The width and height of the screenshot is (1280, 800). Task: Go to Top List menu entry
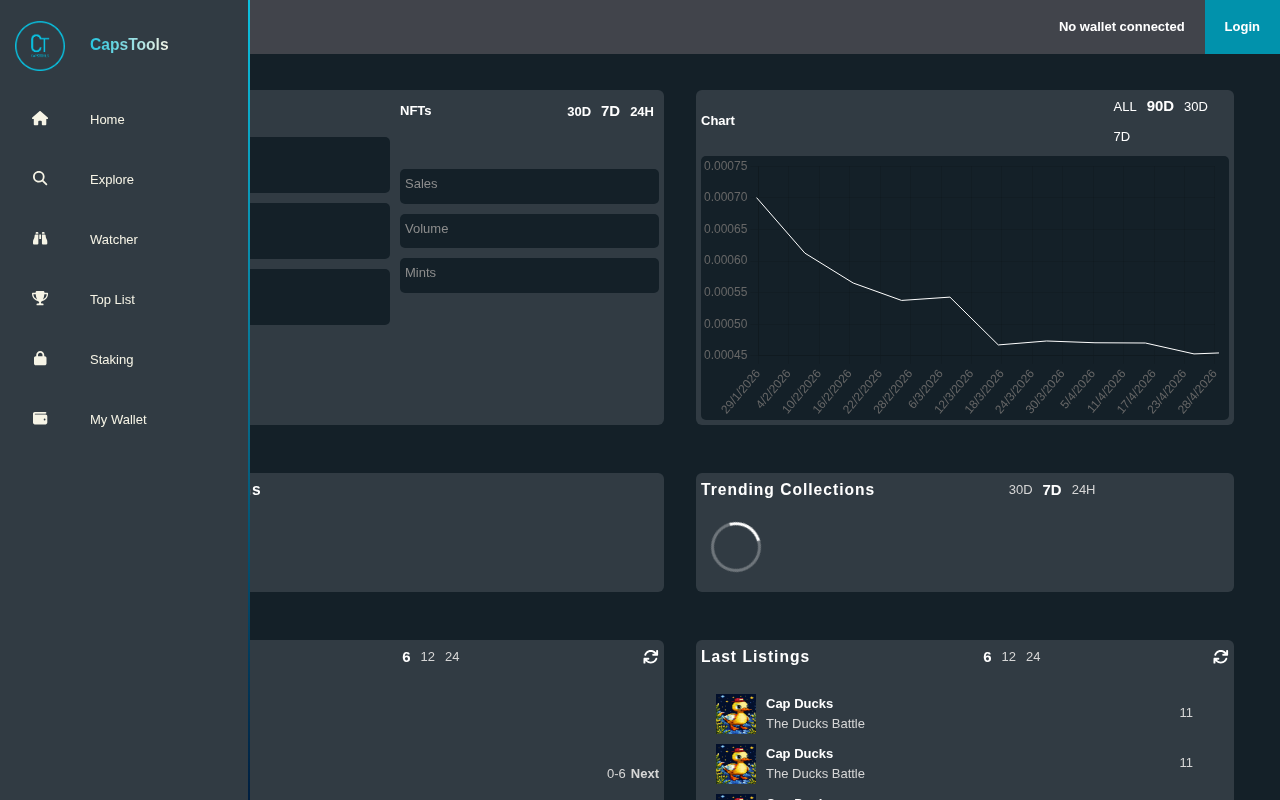pos(112,299)
